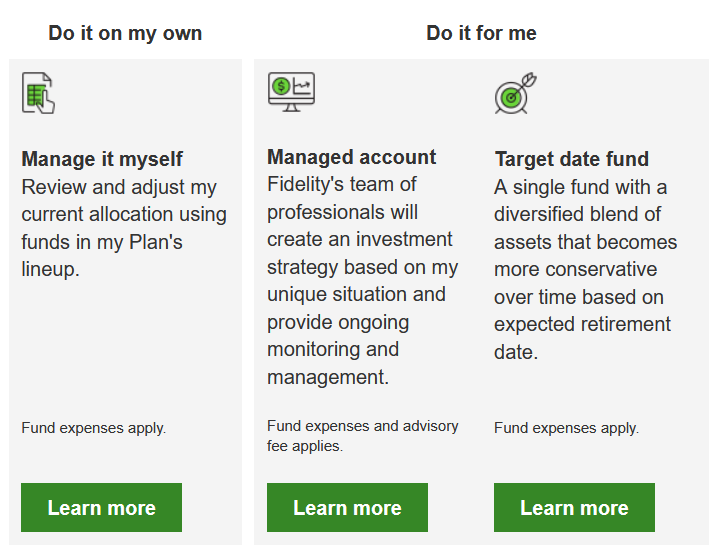Open Learn more under Manage it myself
Image resolution: width=717 pixels, height=557 pixels.
click(x=101, y=508)
